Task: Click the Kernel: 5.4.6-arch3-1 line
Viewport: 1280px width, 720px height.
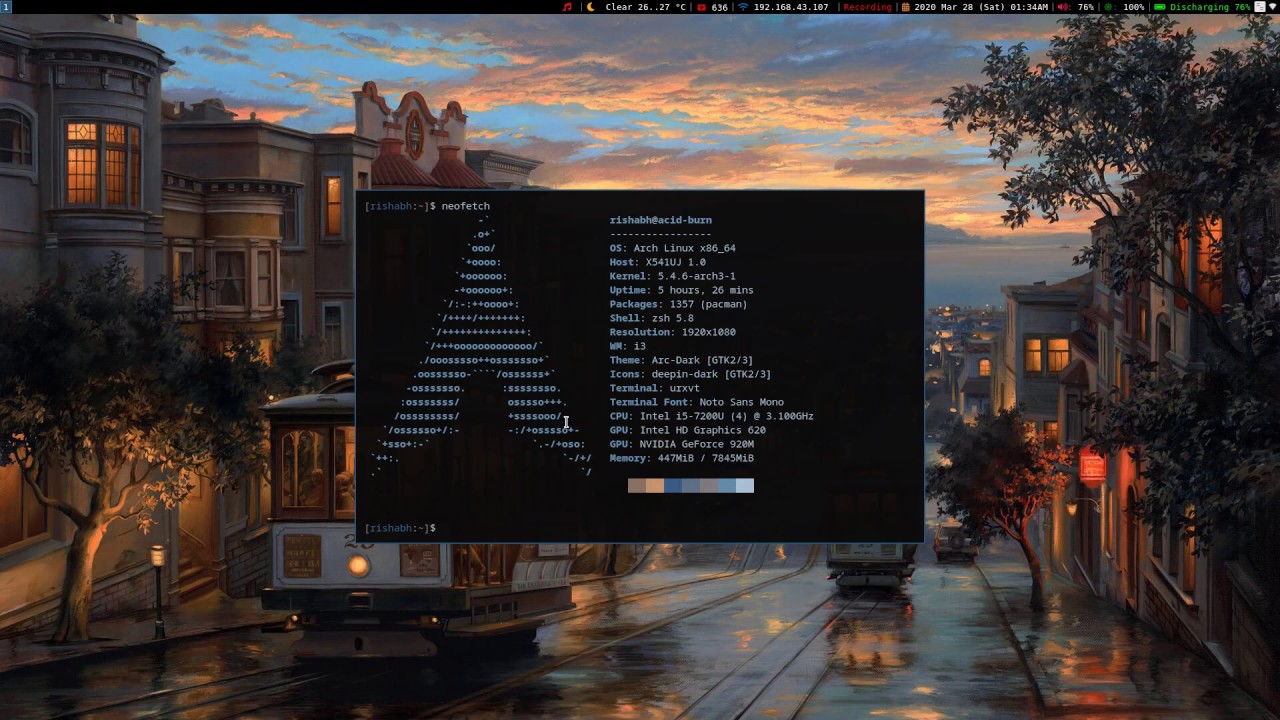Action: 673,276
